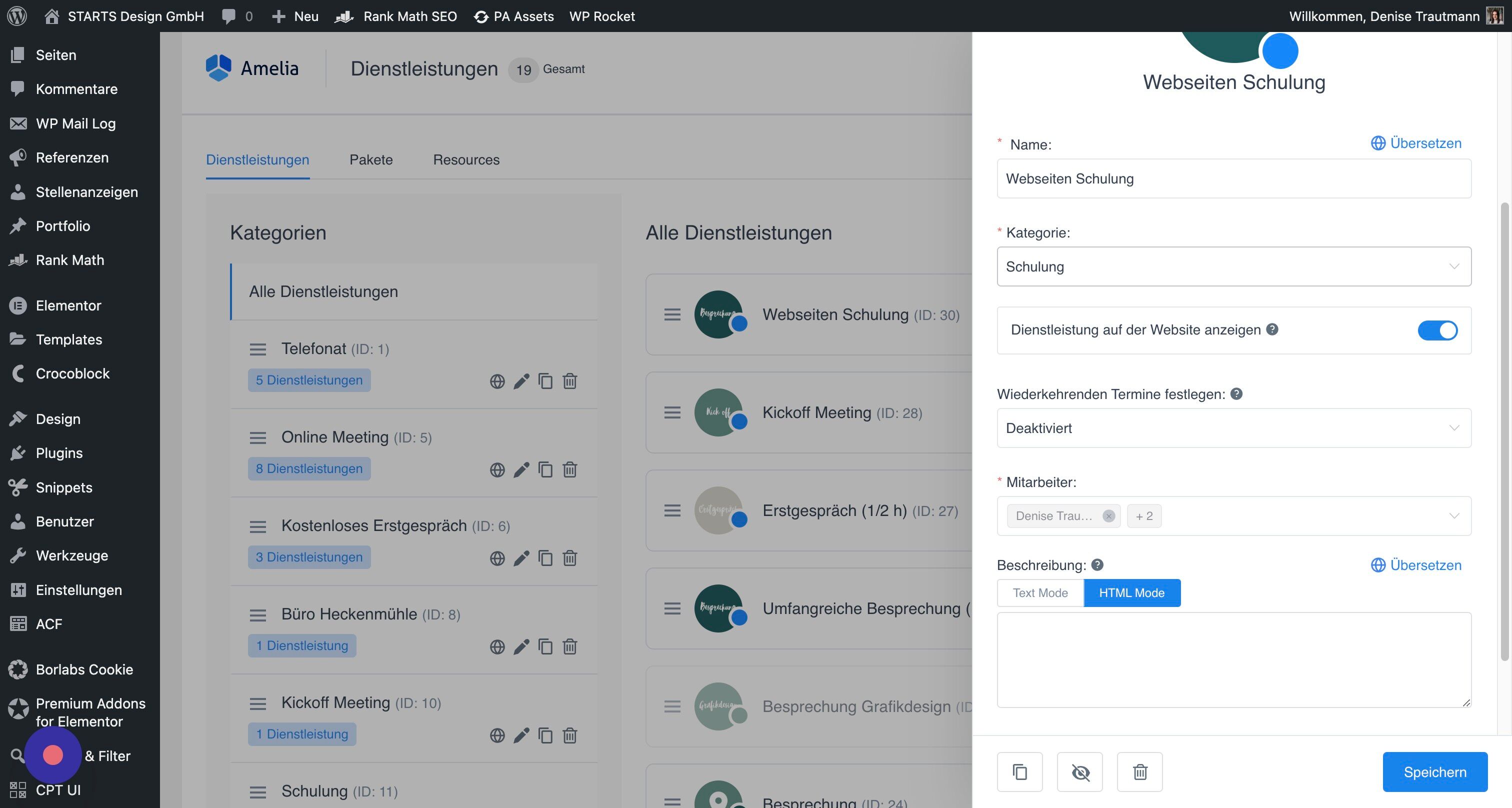Open Rank Math SEO in admin bar
The image size is (1512, 808).
click(x=395, y=16)
